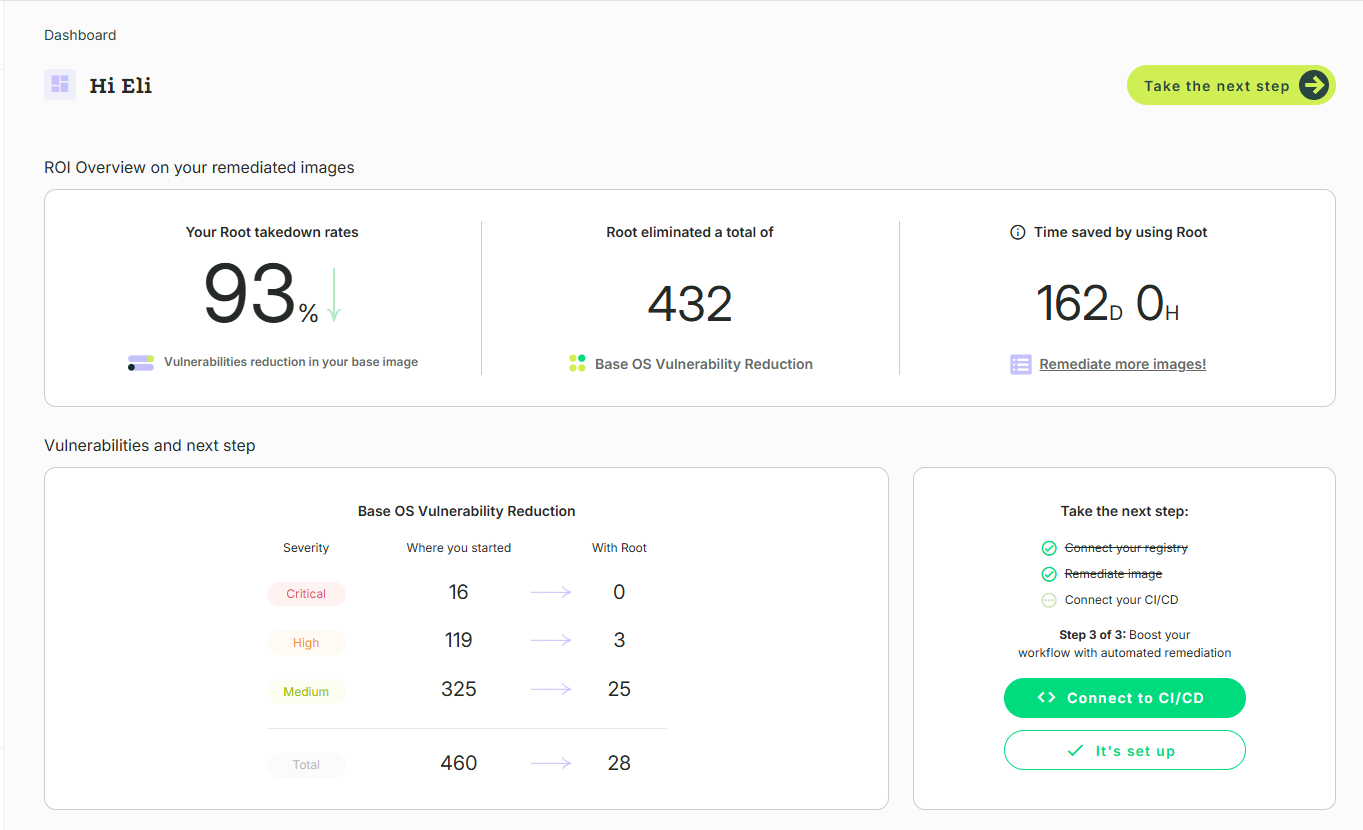Screen dimensions: 1363x830
Task: Click Base OS Vulnerability Reduction label under 432
Action: coord(704,364)
